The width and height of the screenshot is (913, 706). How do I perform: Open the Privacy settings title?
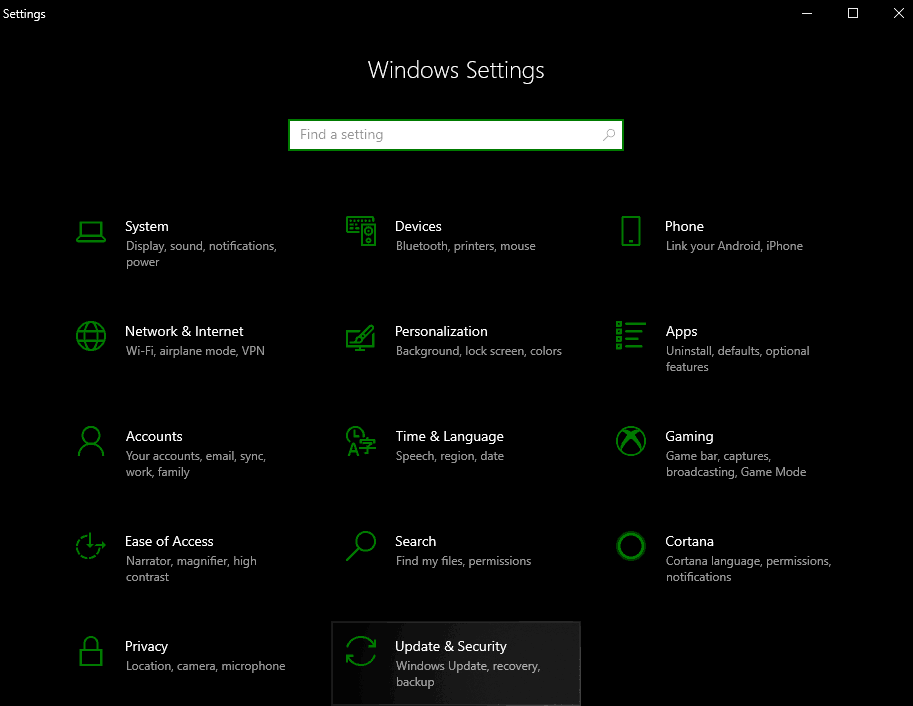[146, 647]
